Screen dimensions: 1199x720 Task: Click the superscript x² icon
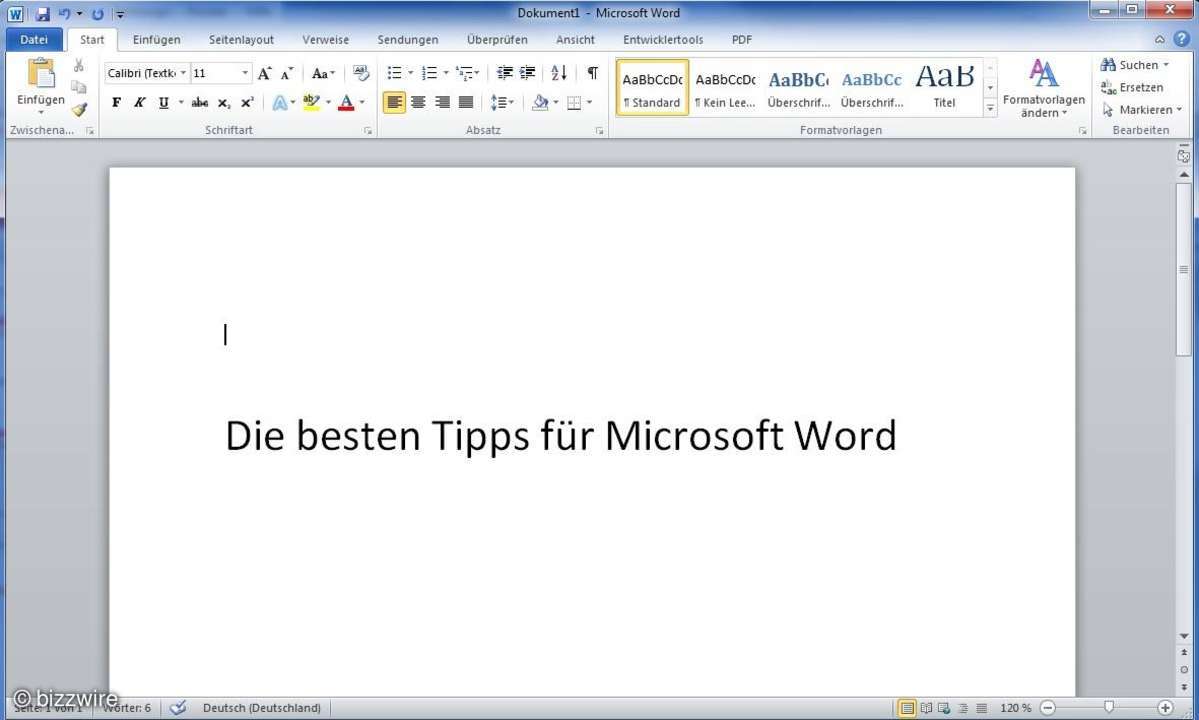click(x=247, y=102)
